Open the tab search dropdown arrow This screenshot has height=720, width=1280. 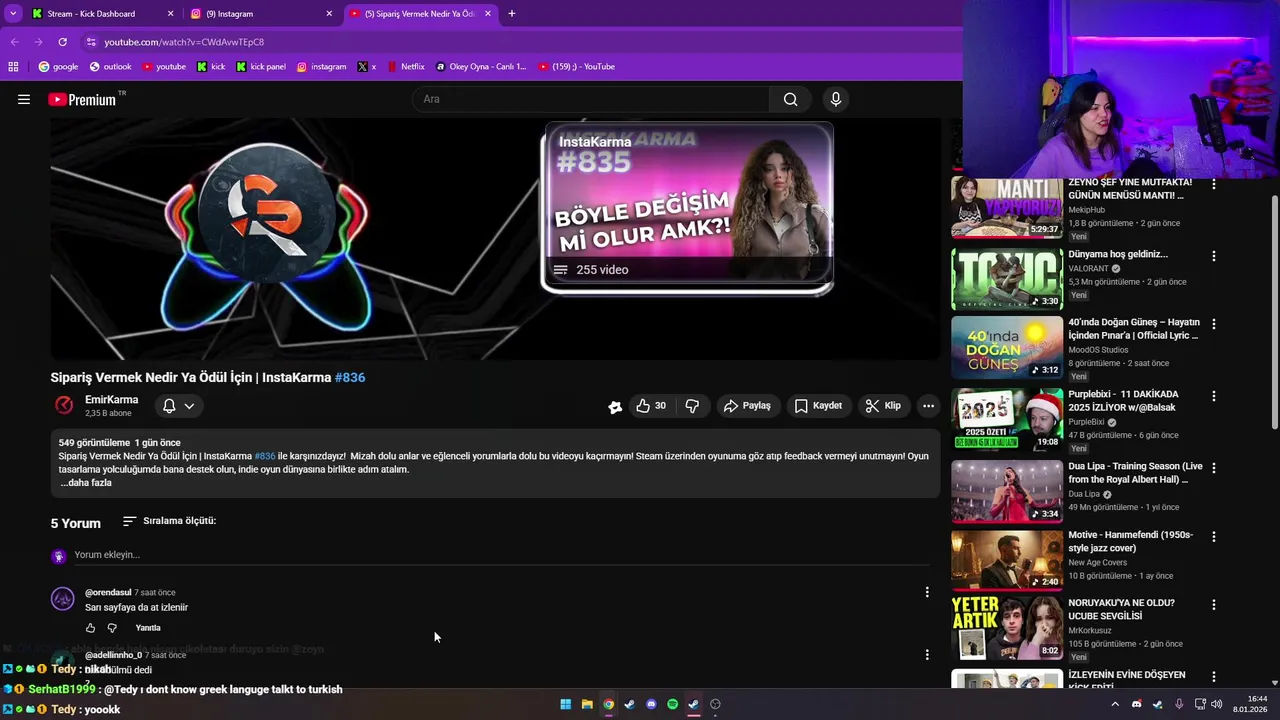coord(13,14)
